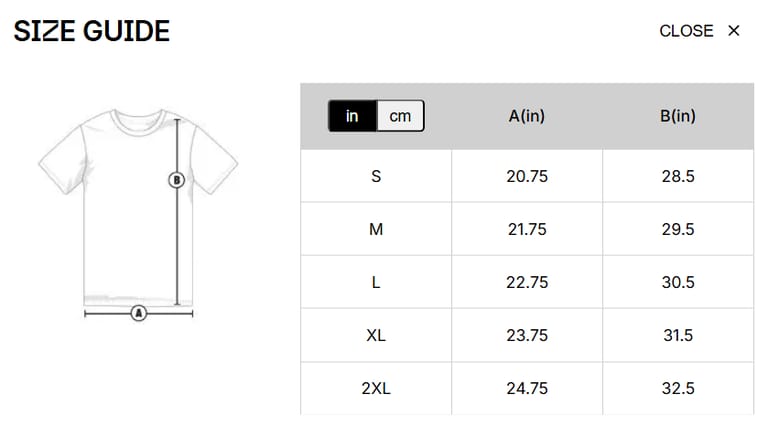Click the circled A marker on shirt
Viewport: 768px width, 426px height.
139,313
